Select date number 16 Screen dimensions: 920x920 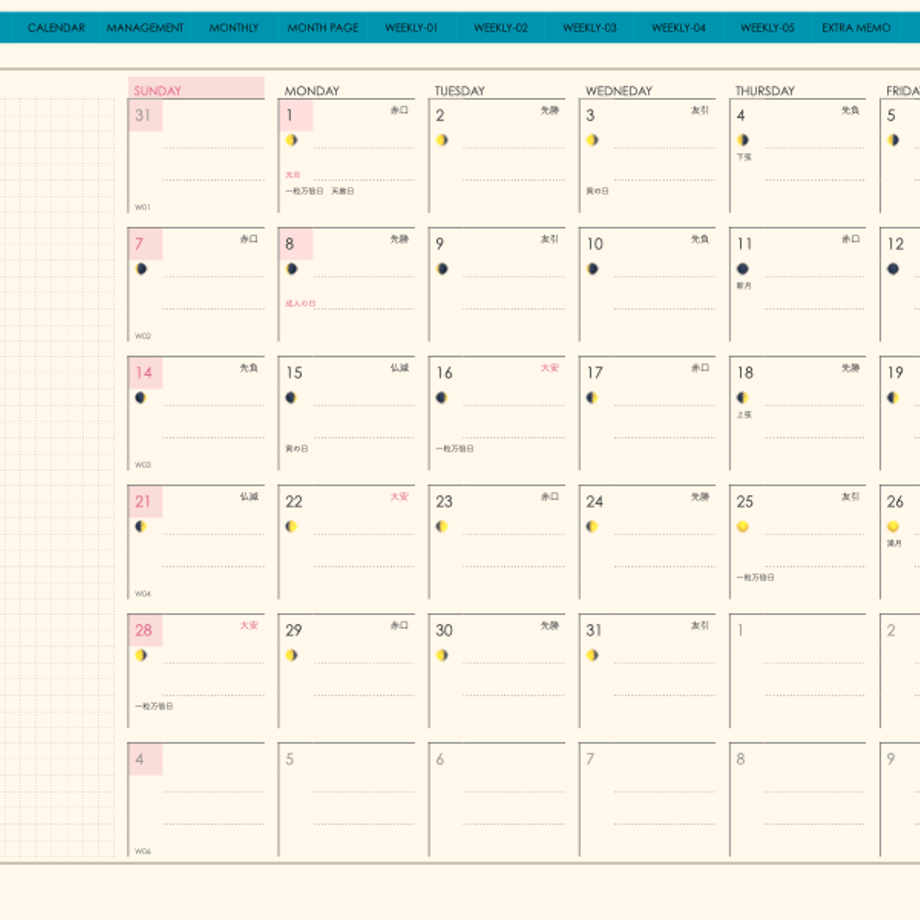point(444,373)
